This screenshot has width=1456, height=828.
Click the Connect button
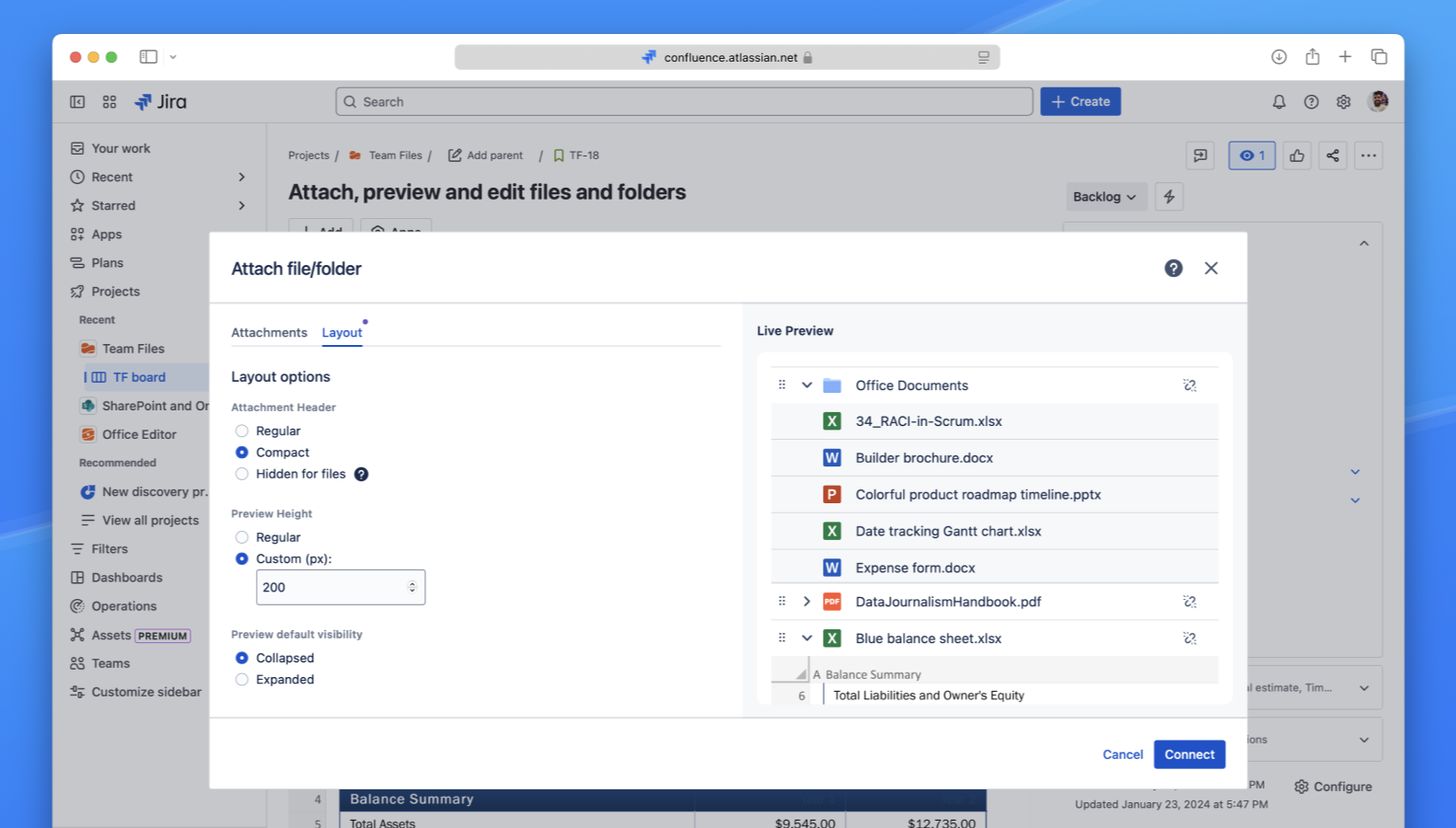[1189, 754]
